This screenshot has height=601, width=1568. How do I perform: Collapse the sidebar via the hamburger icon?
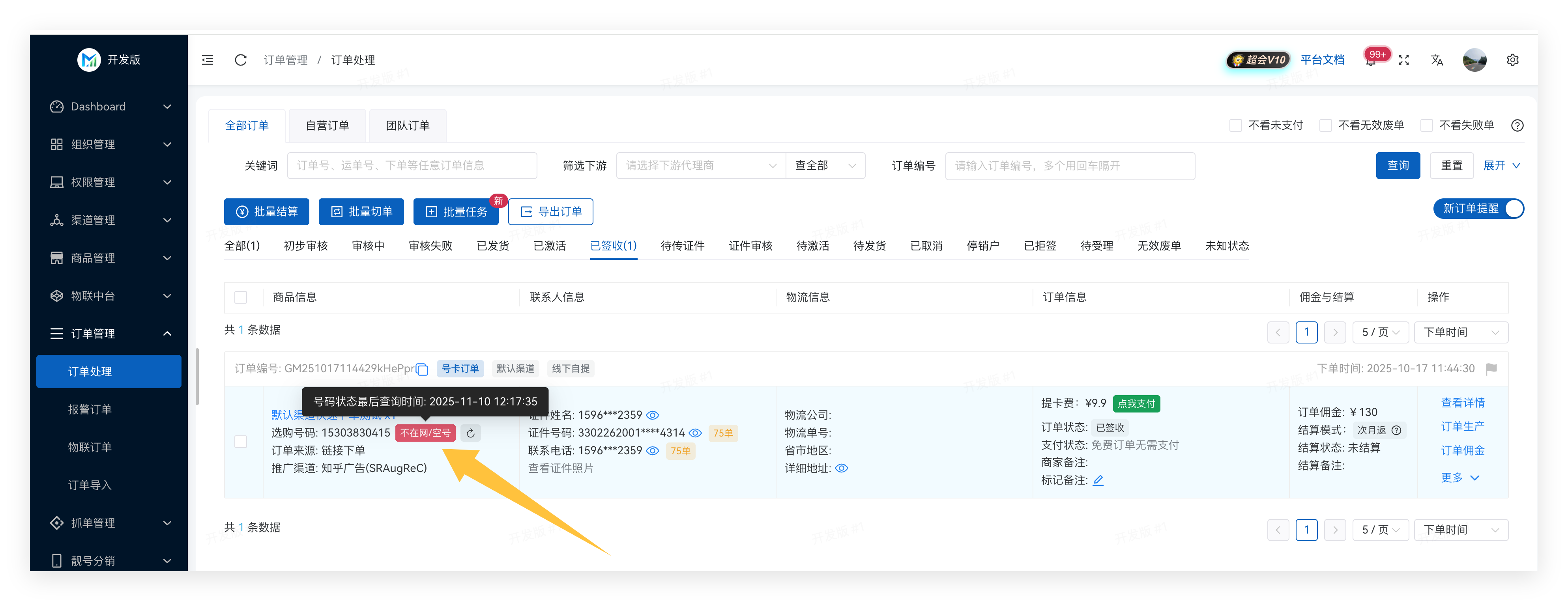(207, 60)
